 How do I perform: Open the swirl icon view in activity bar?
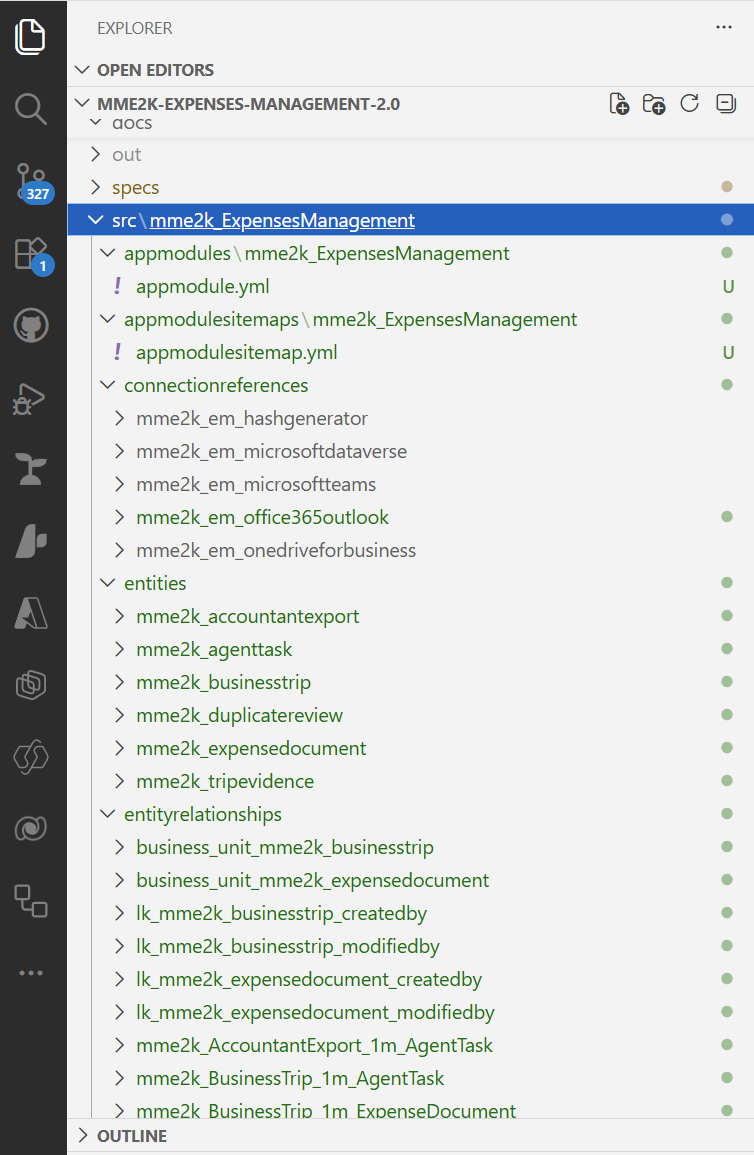31,829
